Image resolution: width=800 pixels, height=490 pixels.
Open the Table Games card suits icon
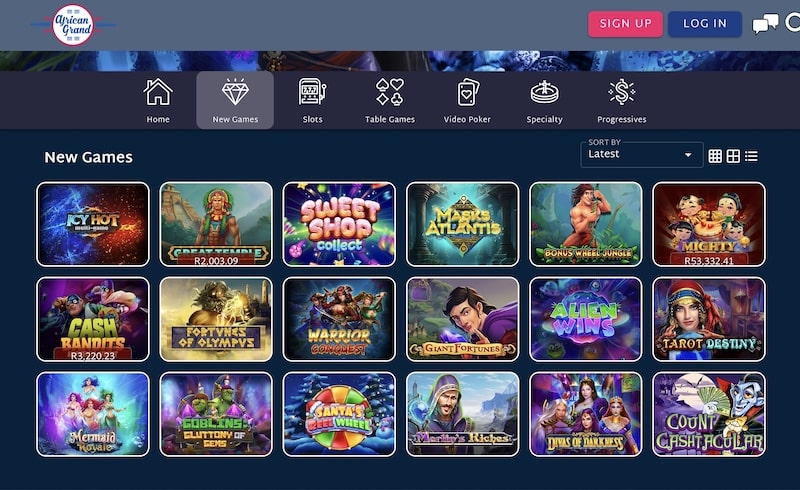390,92
